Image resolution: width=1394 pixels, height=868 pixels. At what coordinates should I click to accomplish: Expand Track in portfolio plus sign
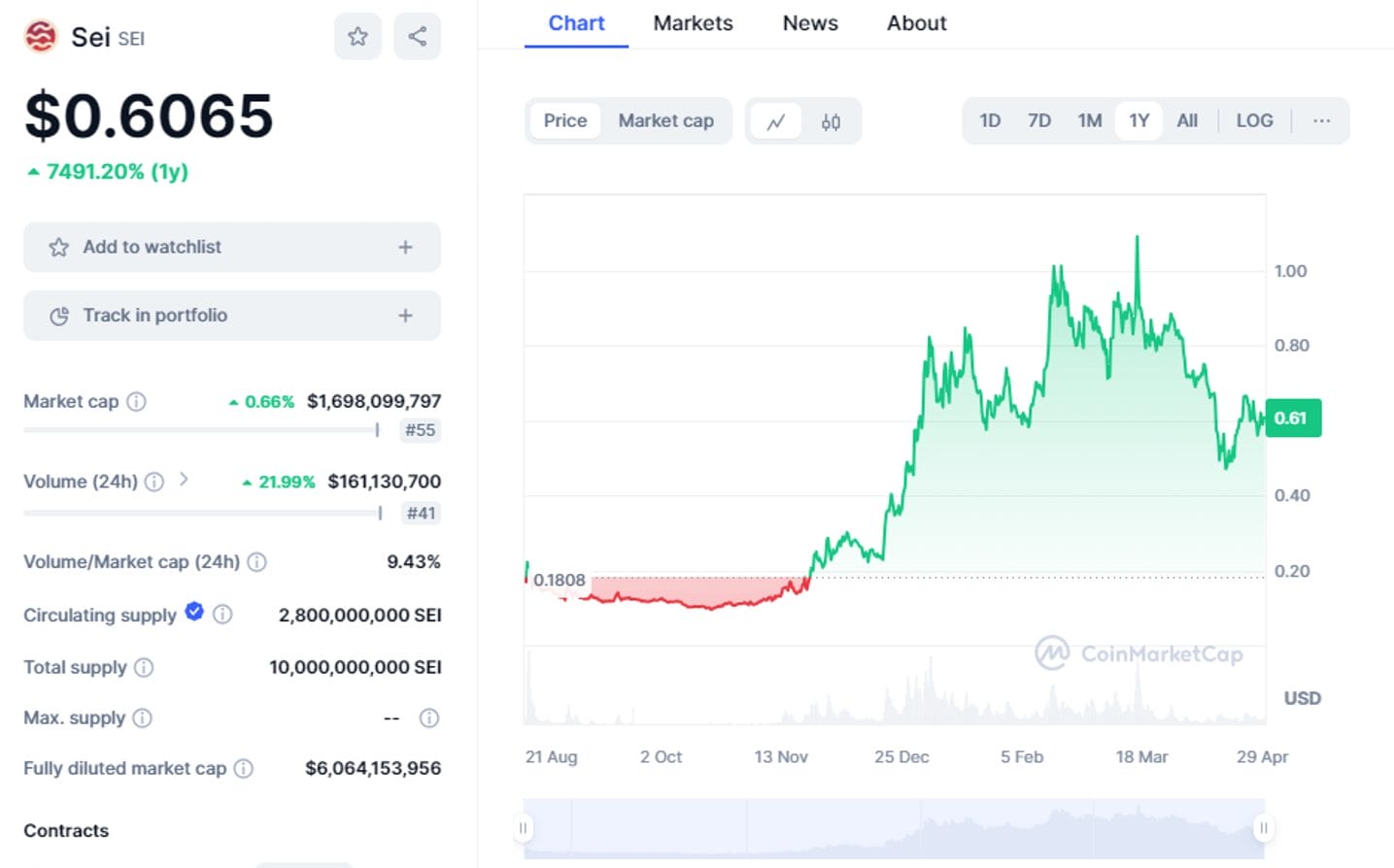(405, 316)
